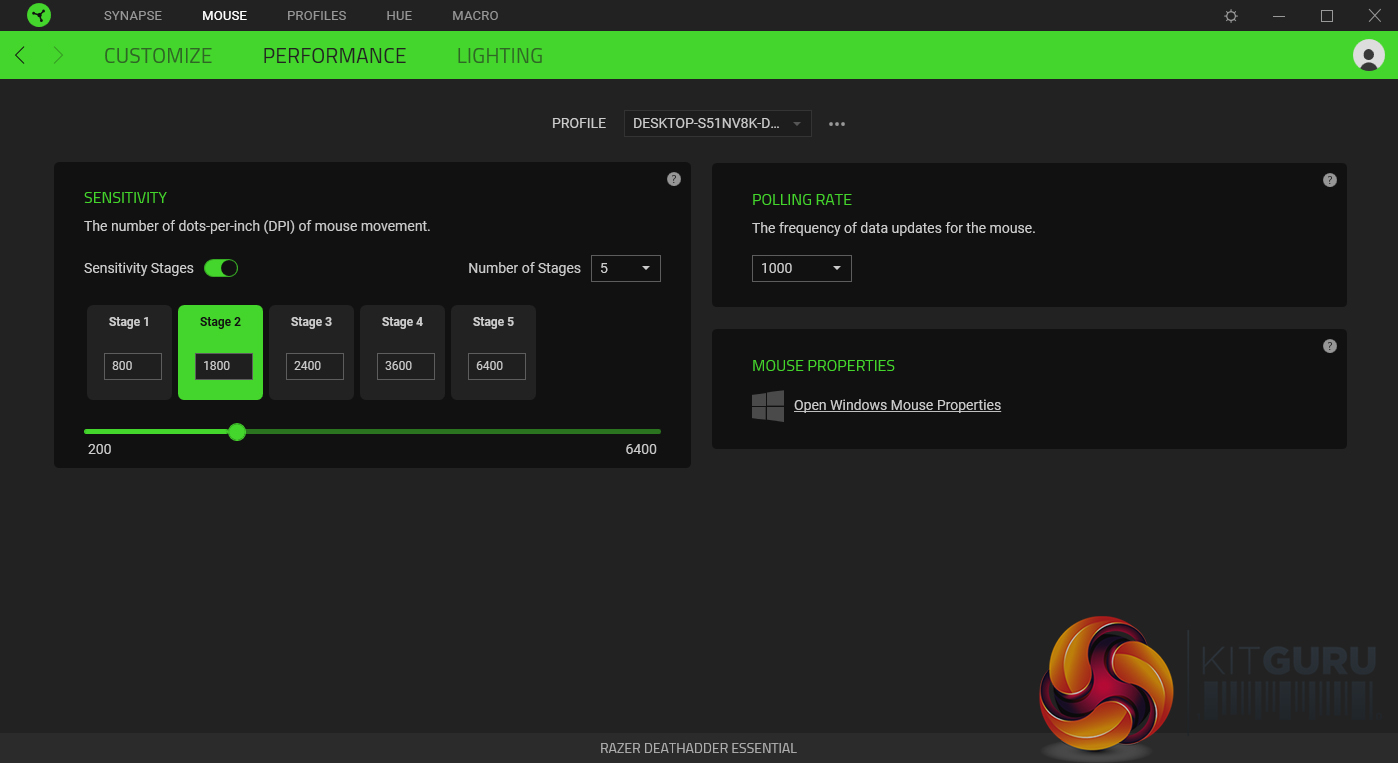Click the Stage 4 DPI field showing 3600
The width and height of the screenshot is (1398, 763).
[406, 366]
